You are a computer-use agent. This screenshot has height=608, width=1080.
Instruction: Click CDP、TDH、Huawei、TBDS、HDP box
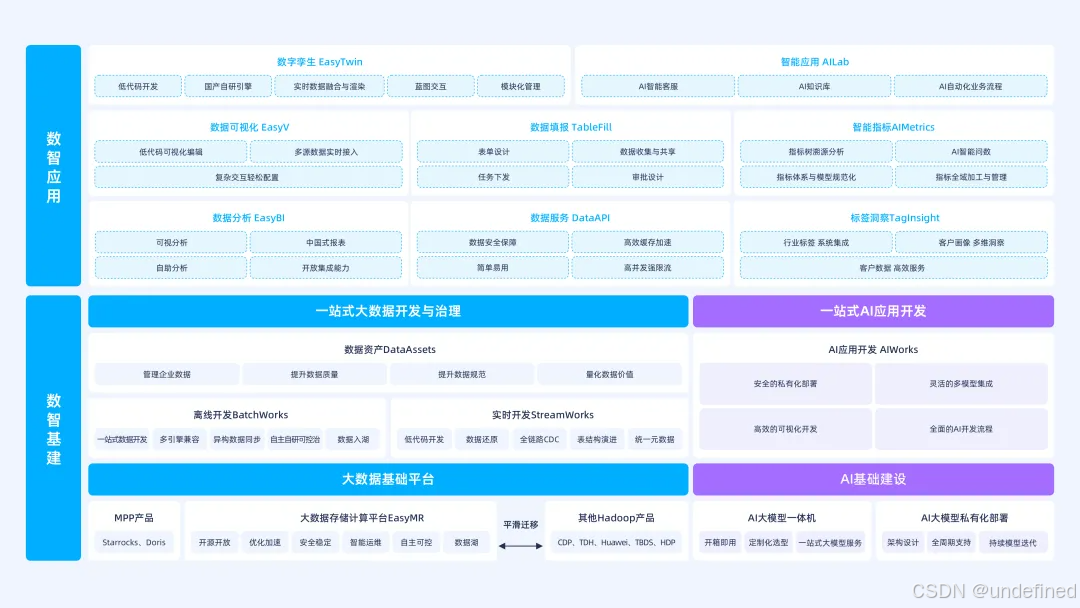pyautogui.click(x=616, y=543)
